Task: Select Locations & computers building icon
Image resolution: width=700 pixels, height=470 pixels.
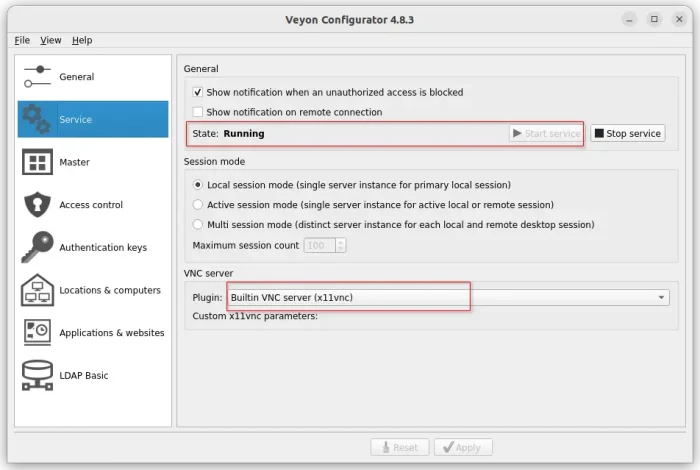Action: [37, 290]
